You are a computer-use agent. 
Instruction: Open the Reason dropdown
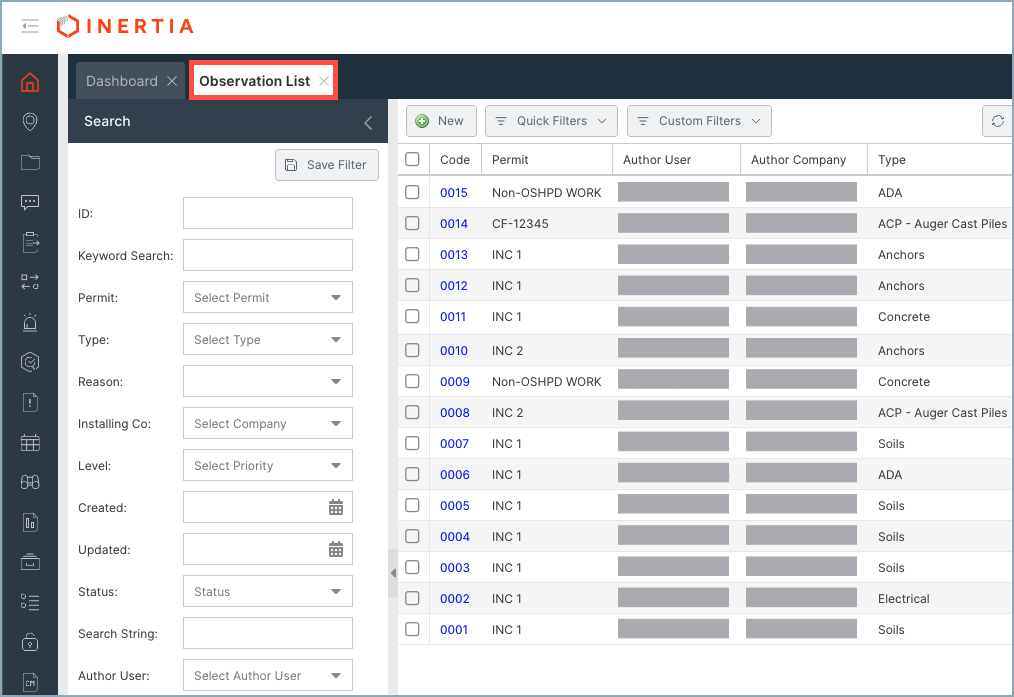268,381
